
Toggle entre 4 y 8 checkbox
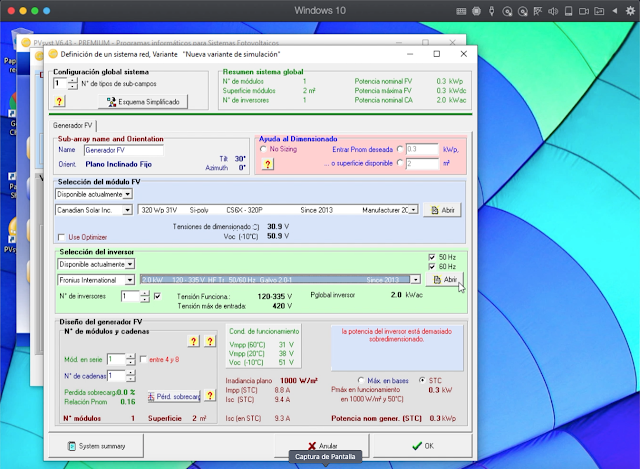point(143,359)
